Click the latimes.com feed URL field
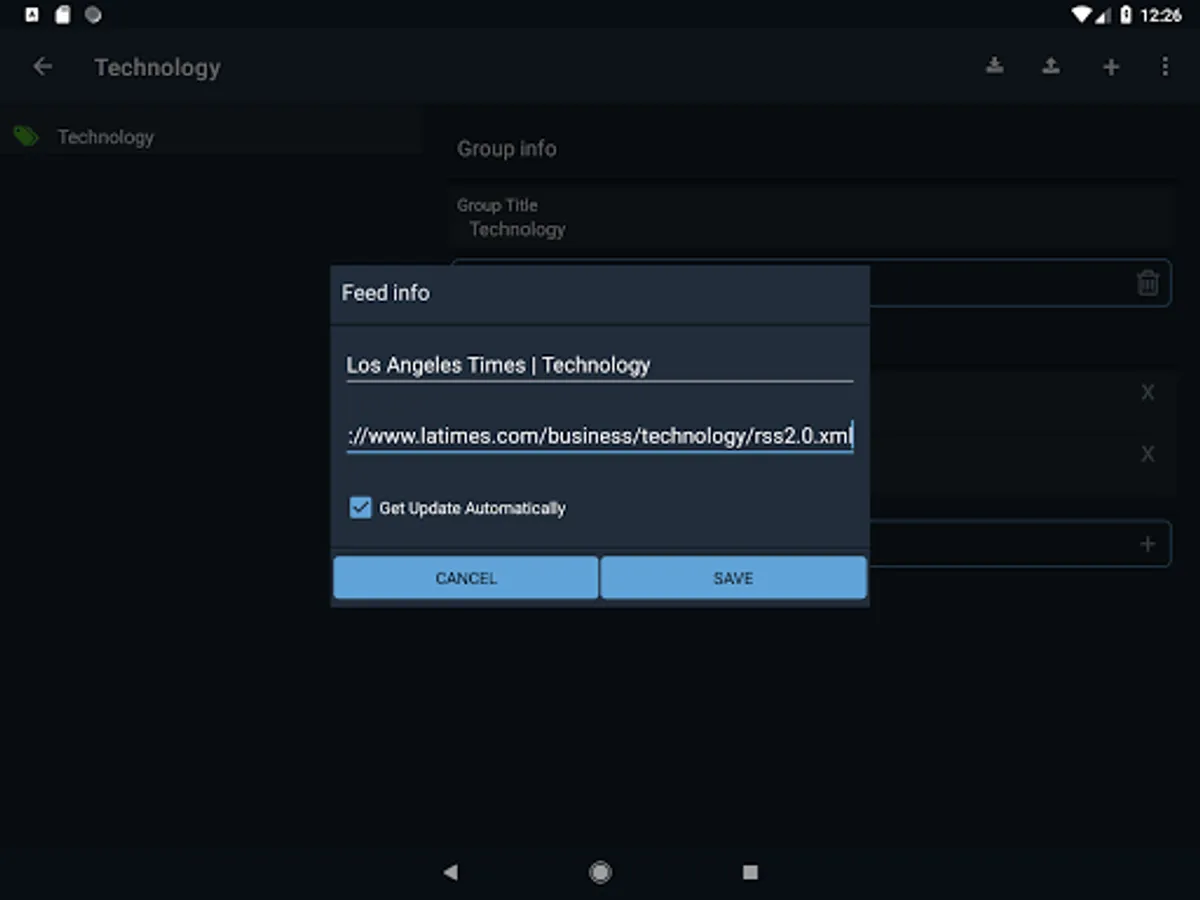1200x900 pixels. click(x=600, y=436)
